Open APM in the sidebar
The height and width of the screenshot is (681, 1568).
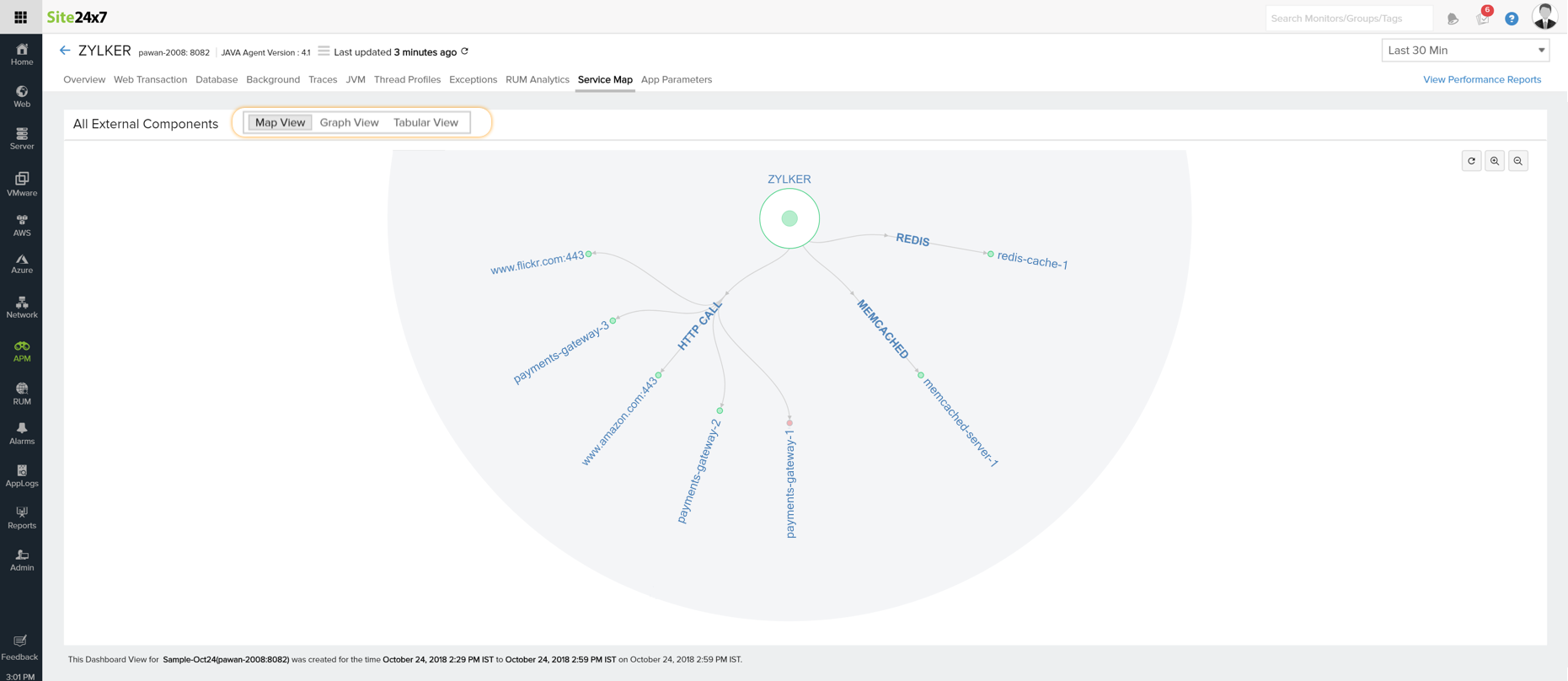[22, 351]
